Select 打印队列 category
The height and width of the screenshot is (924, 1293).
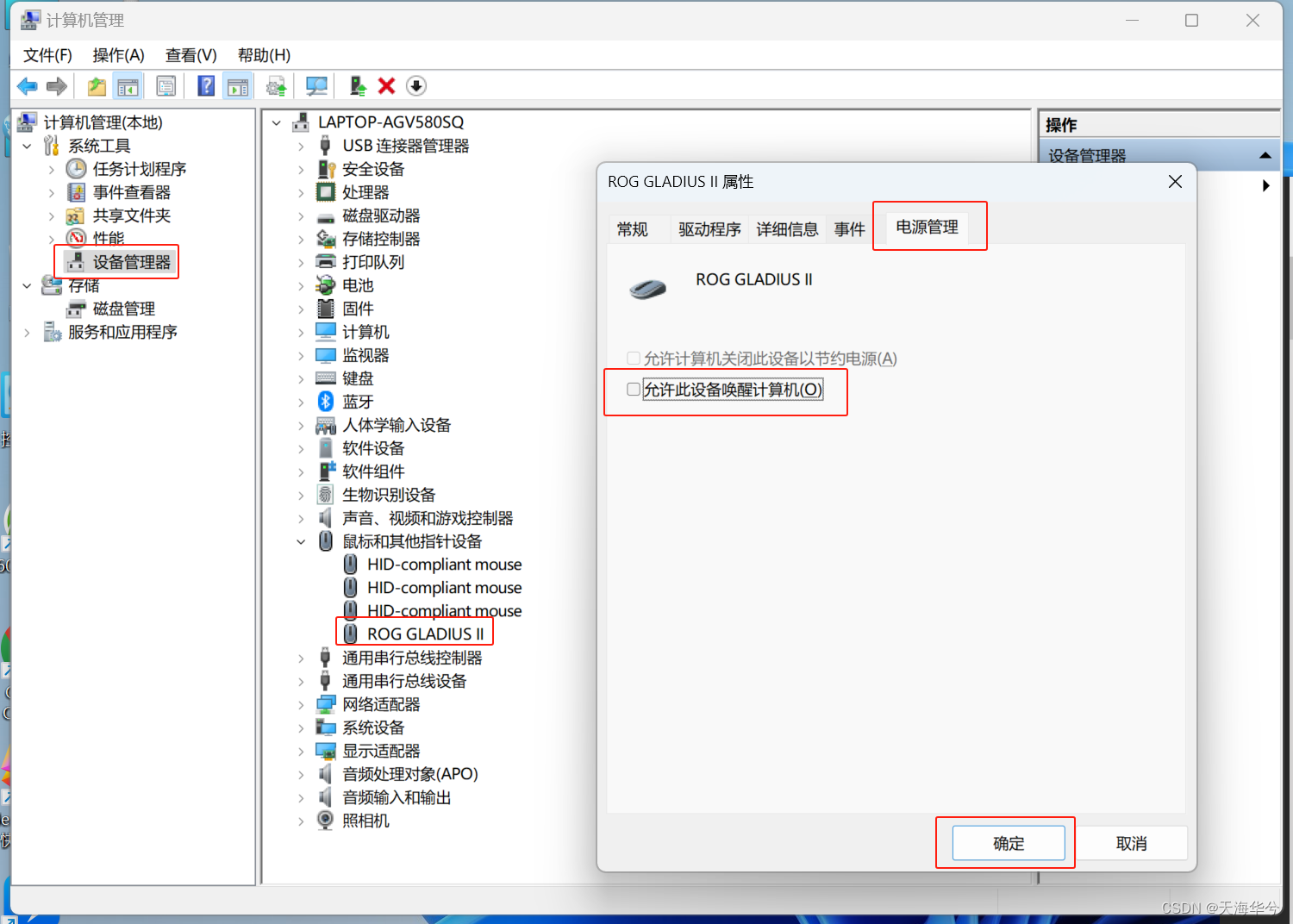[373, 262]
